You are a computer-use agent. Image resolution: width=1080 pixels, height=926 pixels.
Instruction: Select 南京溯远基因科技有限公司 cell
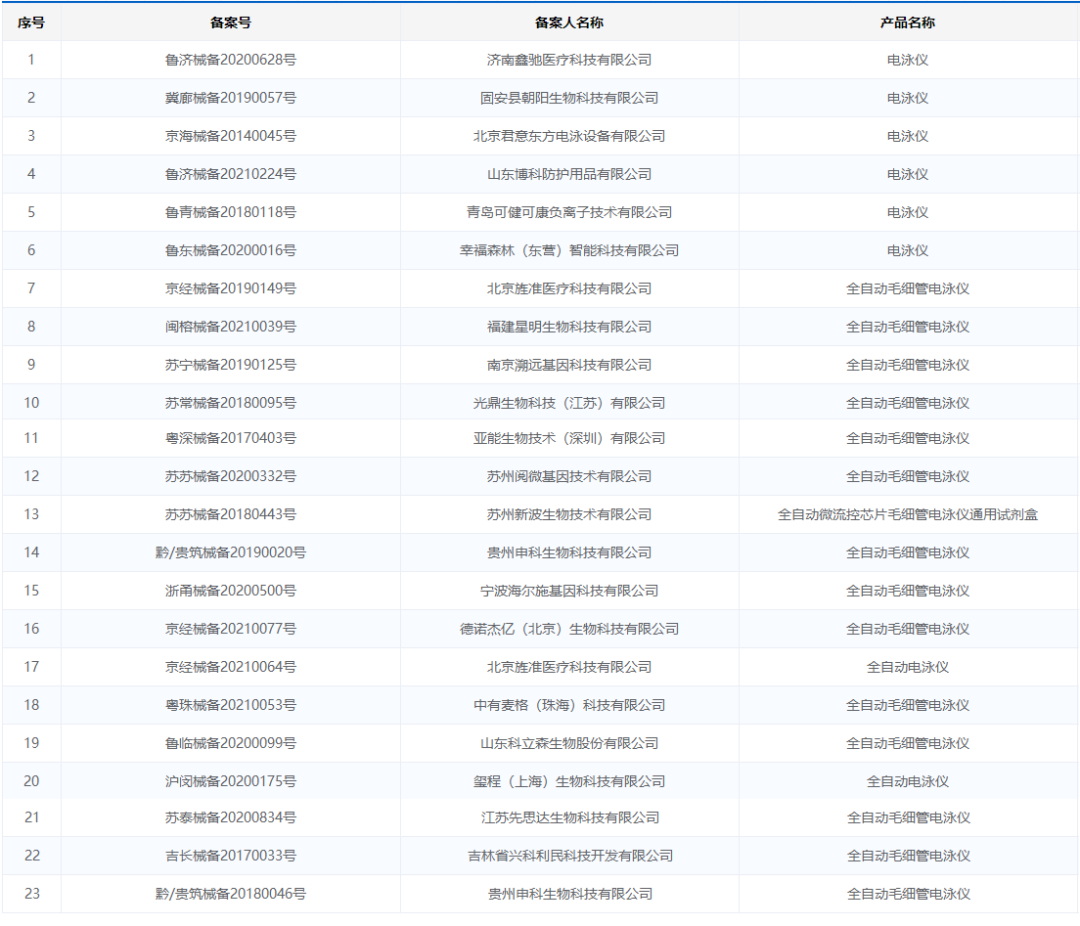pyautogui.click(x=569, y=364)
